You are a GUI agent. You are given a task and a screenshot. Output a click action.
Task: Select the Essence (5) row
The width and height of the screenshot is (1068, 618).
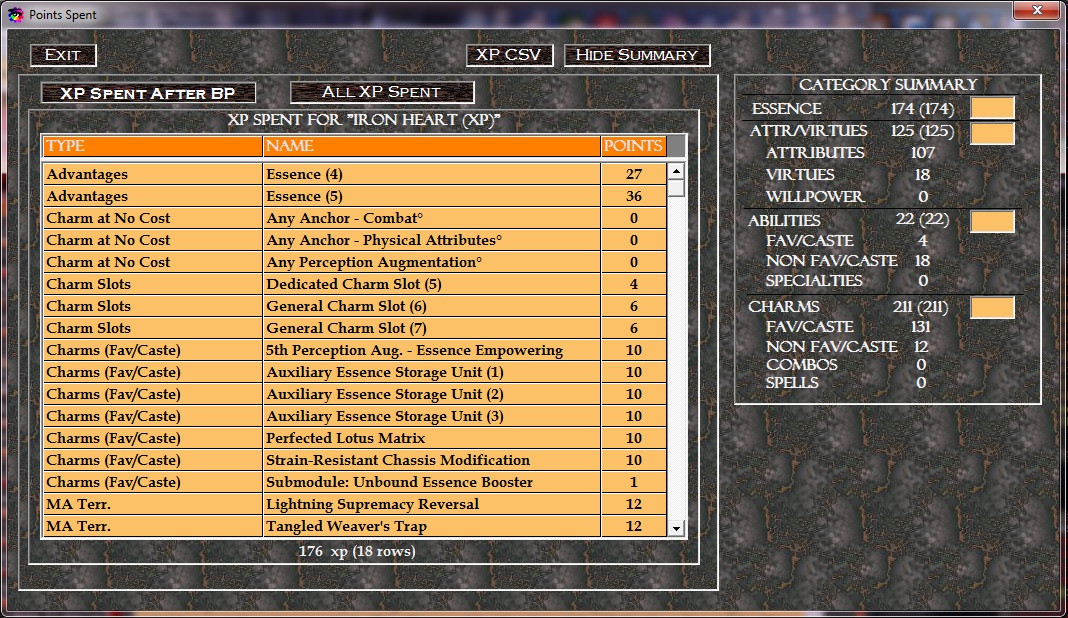tap(355, 196)
